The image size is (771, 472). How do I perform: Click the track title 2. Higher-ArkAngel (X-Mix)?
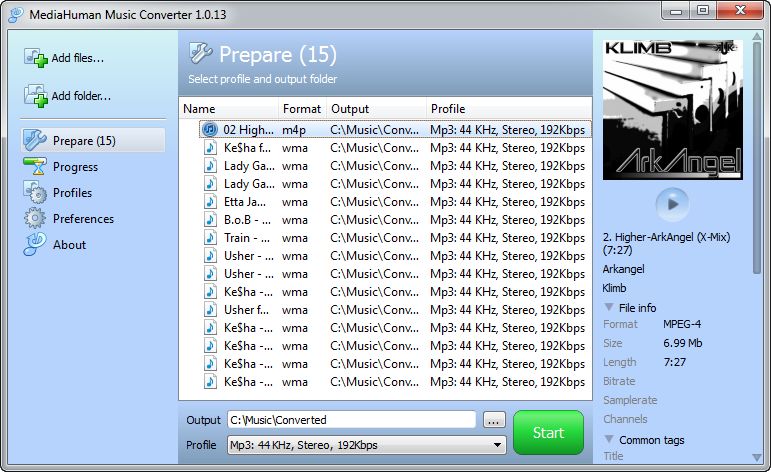pyautogui.click(x=667, y=243)
